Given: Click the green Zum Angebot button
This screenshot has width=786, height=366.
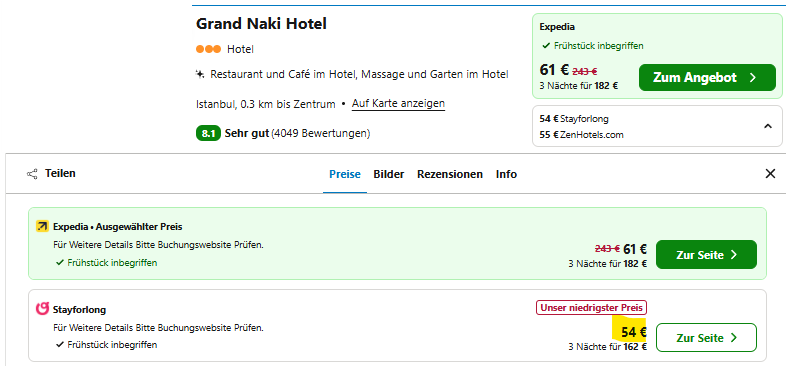Looking at the screenshot, I should (x=707, y=78).
